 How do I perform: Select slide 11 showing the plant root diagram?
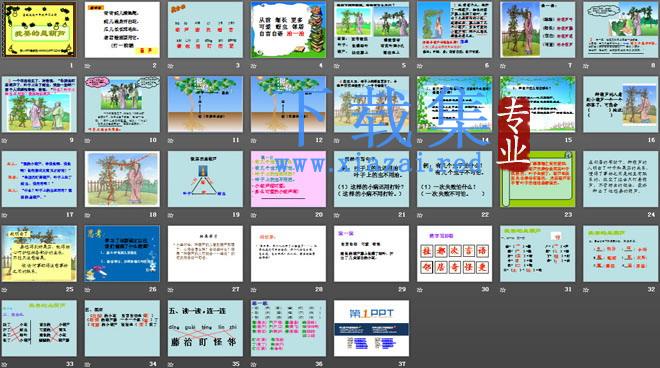pyautogui.click(x=205, y=104)
